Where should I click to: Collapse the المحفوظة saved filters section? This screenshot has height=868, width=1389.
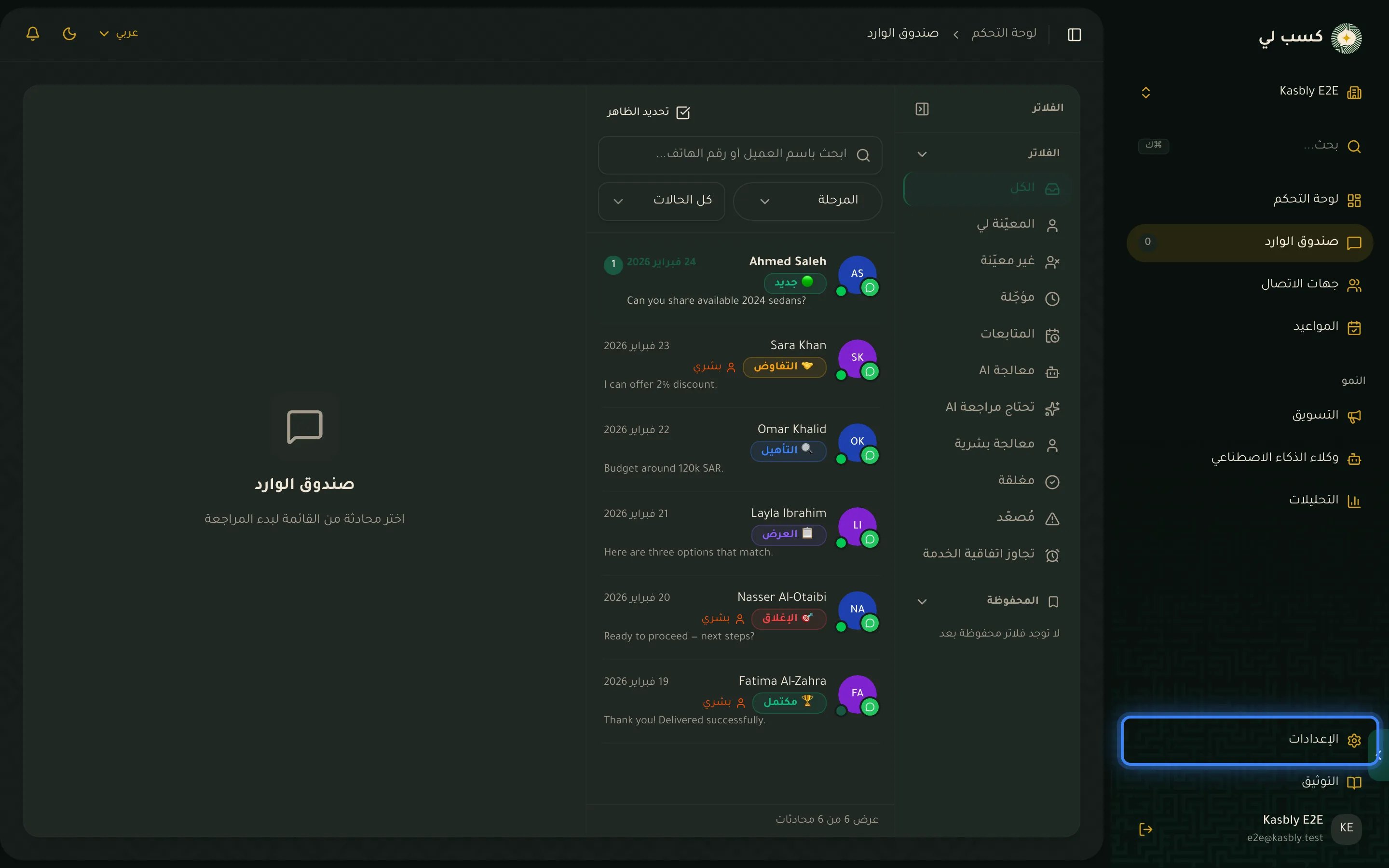922,601
